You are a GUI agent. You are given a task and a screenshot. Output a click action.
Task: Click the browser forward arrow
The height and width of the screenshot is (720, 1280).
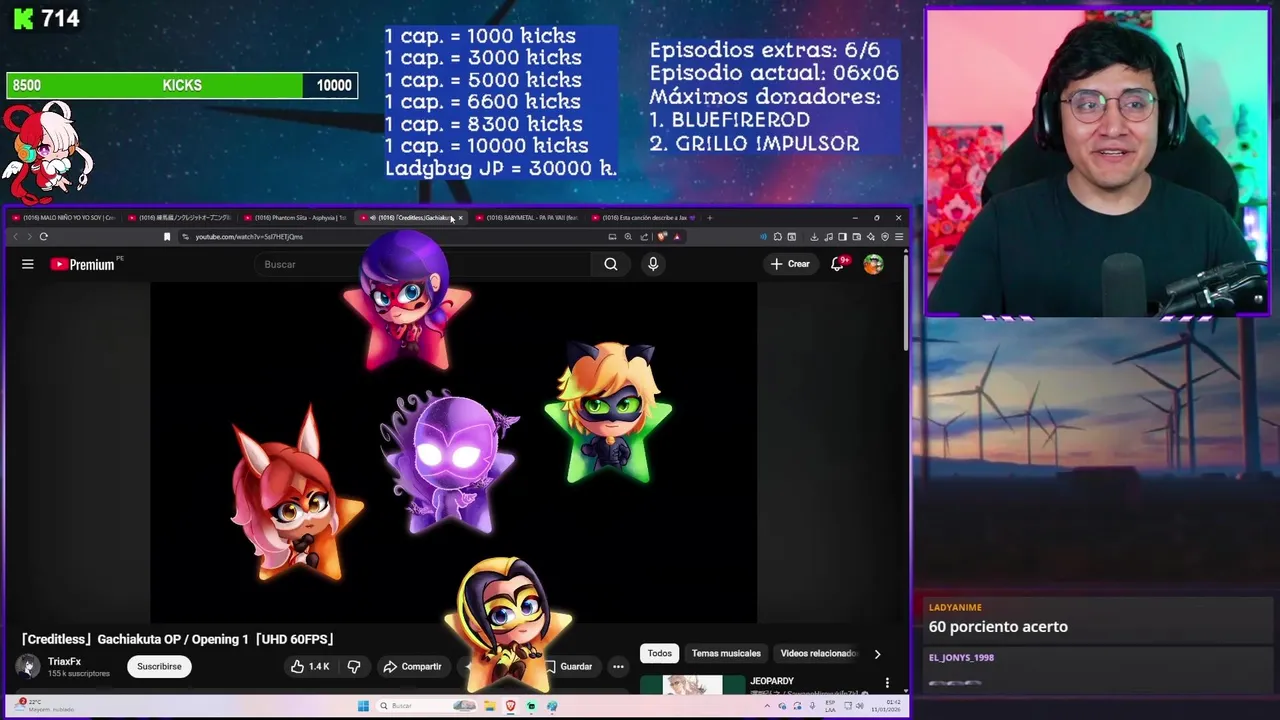click(29, 237)
